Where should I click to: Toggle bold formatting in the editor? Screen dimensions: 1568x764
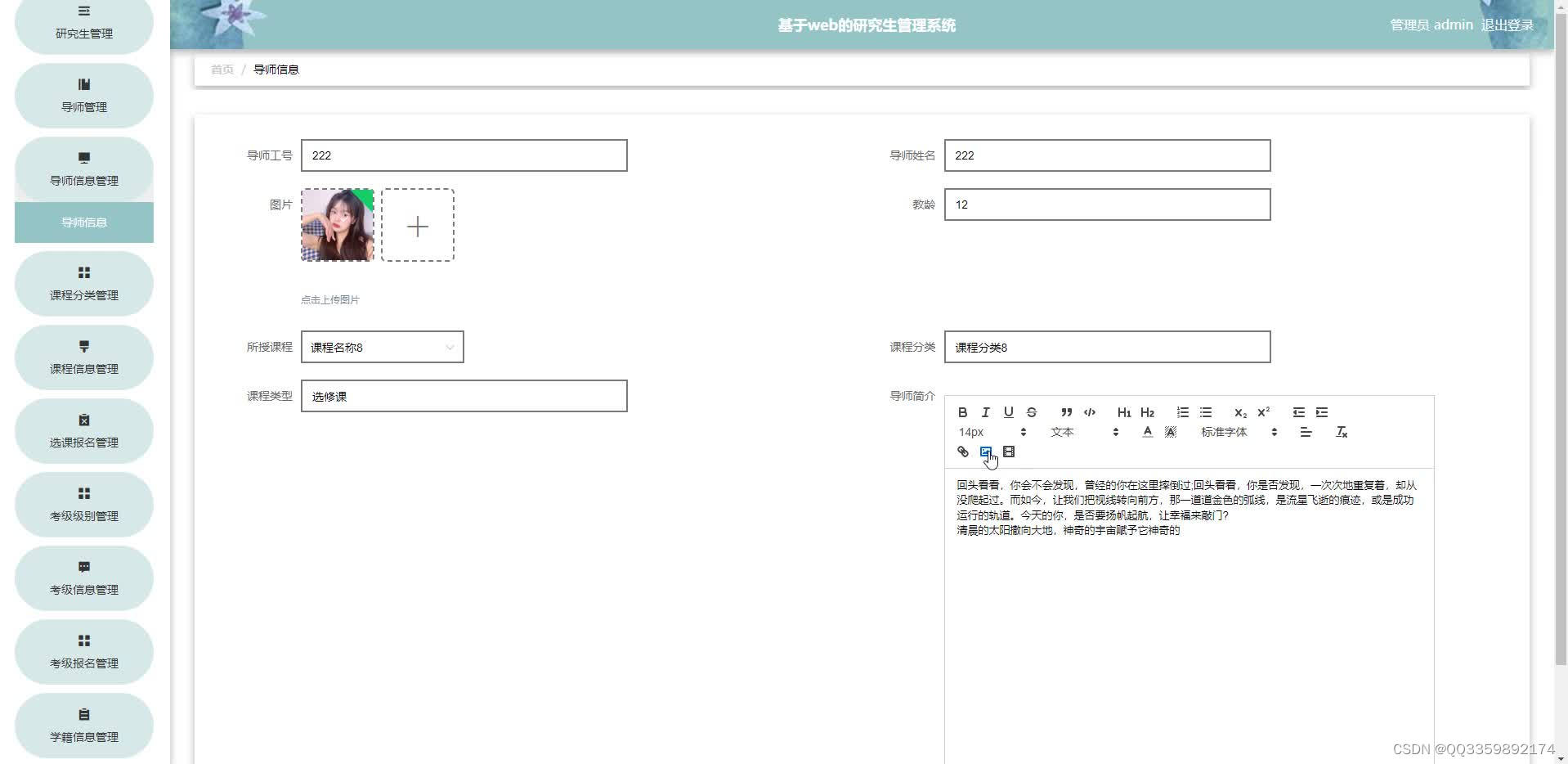[962, 412]
